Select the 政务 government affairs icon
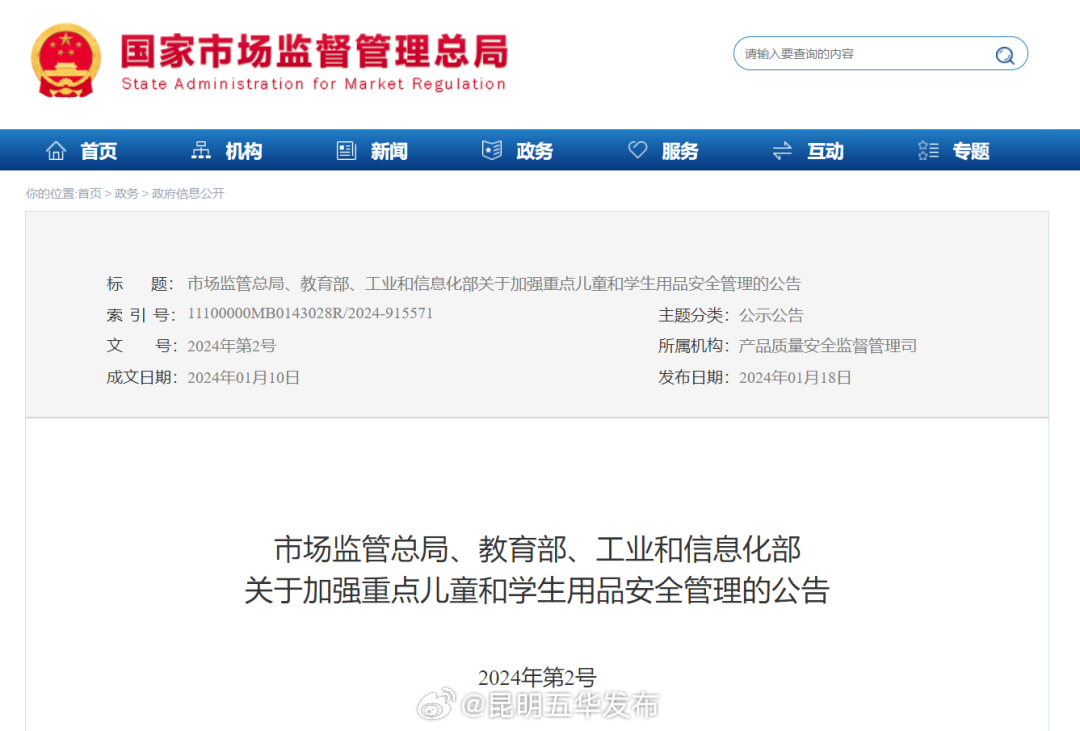The width and height of the screenshot is (1080, 731). pyautogui.click(x=491, y=149)
